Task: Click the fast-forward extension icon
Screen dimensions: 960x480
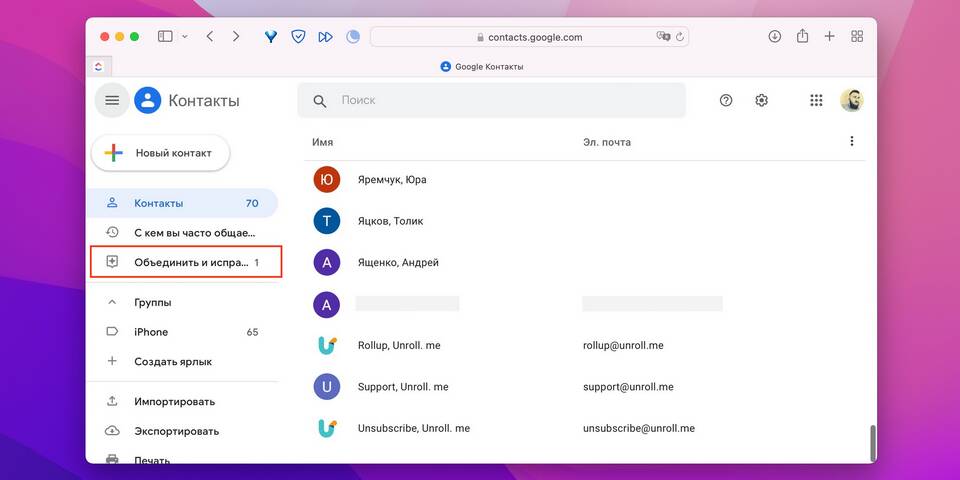Action: point(325,37)
